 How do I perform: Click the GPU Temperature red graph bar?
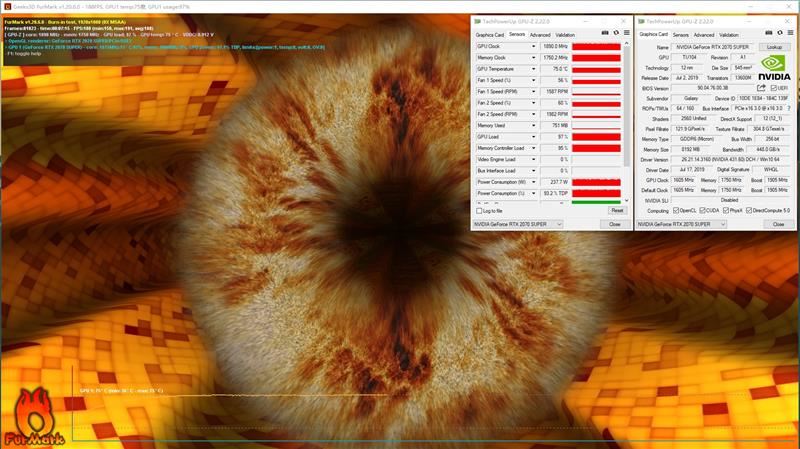(x=596, y=69)
